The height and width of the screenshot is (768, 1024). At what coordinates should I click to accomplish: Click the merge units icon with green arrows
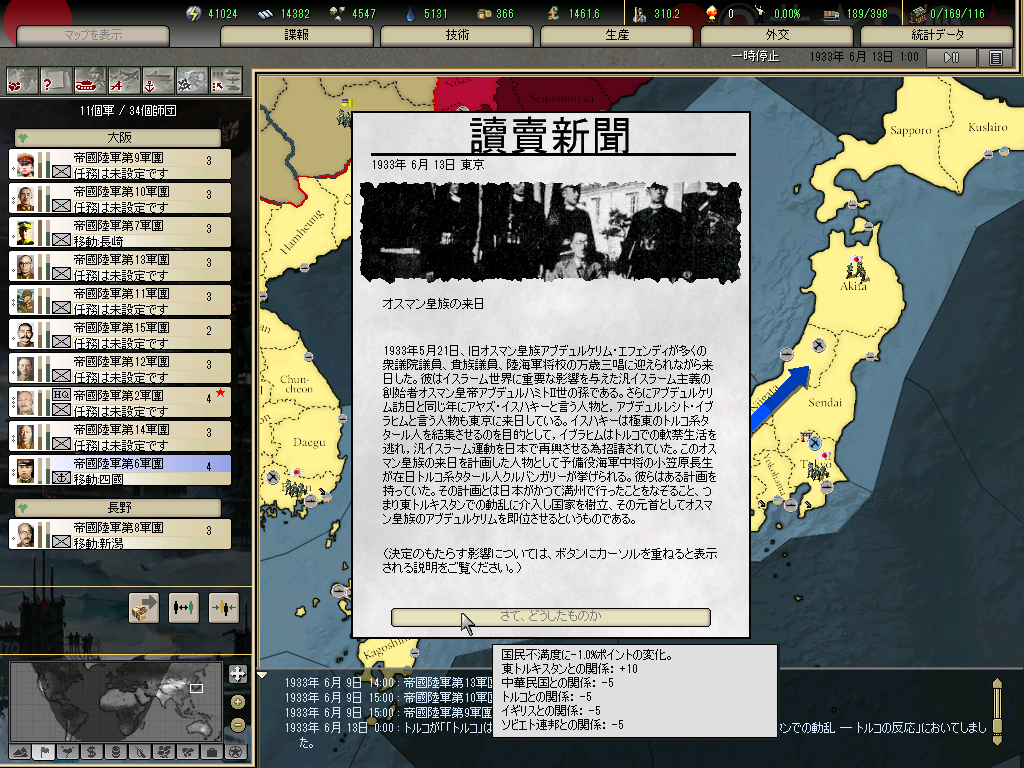(223, 607)
